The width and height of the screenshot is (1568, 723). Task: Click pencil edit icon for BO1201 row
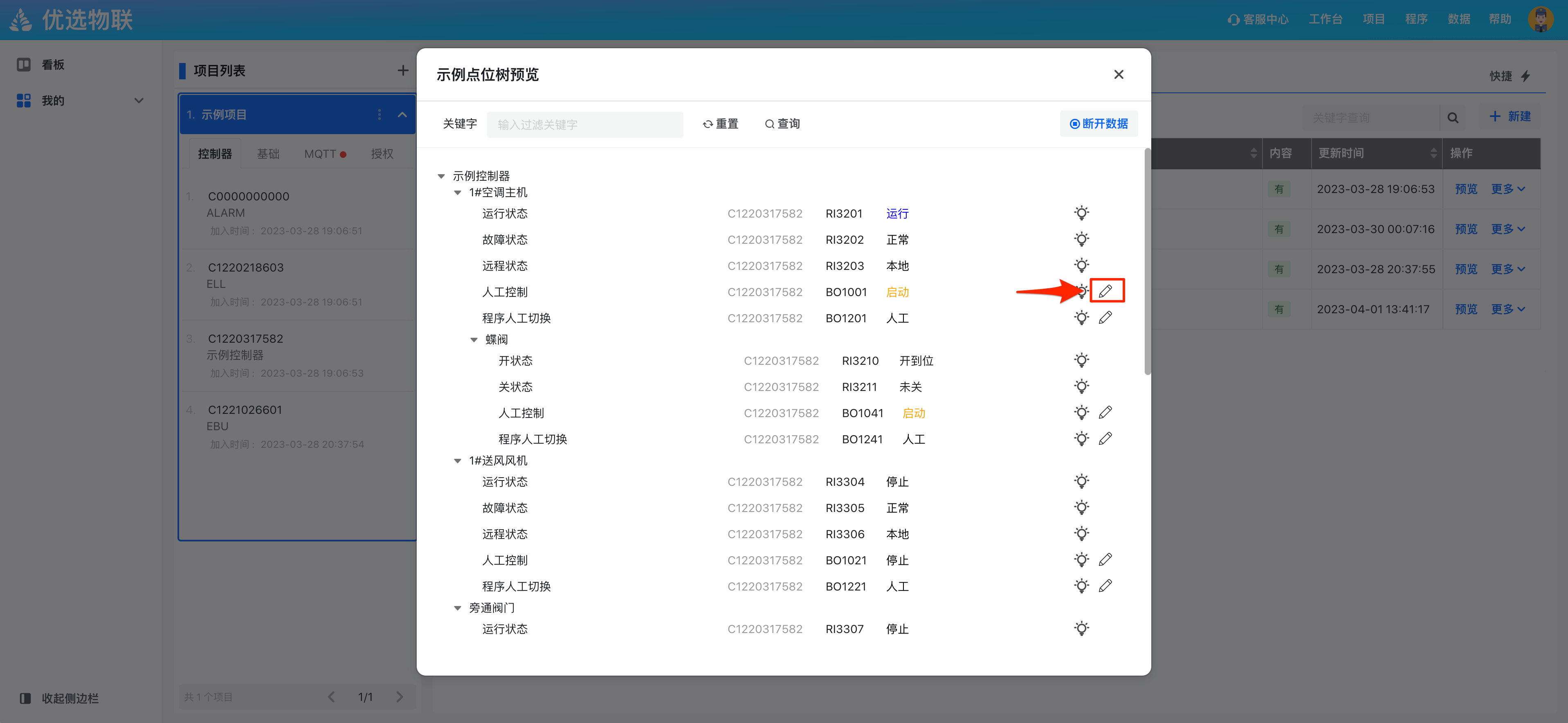pos(1105,317)
